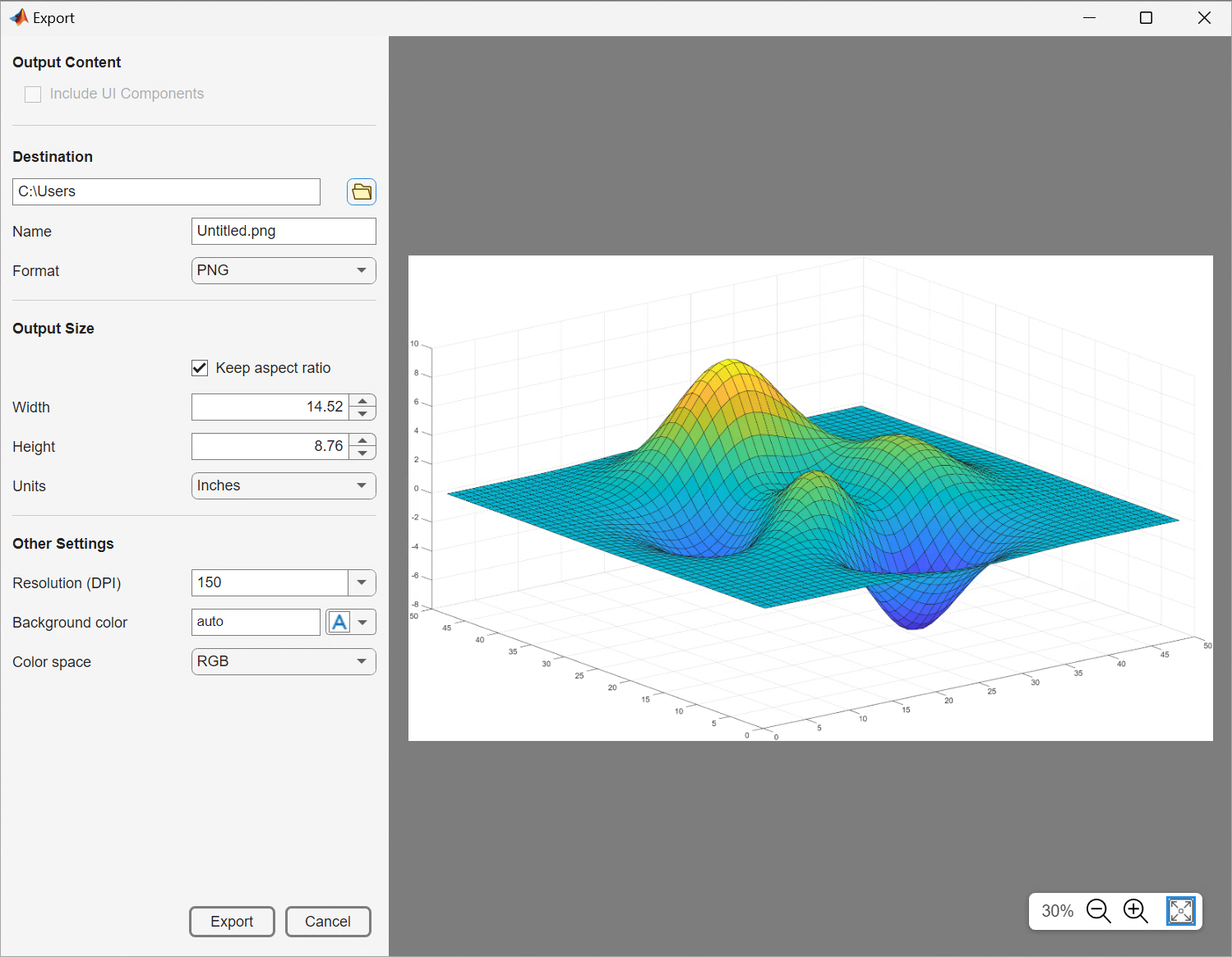Enable Include UI Components
The height and width of the screenshot is (957, 1232).
[33, 94]
